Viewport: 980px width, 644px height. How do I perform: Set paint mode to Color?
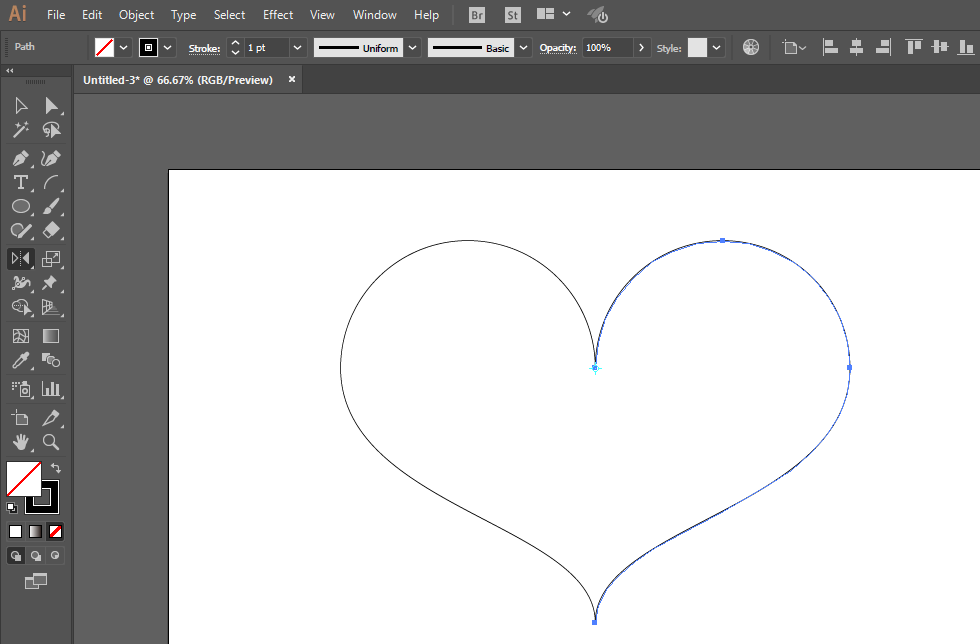pos(16,531)
